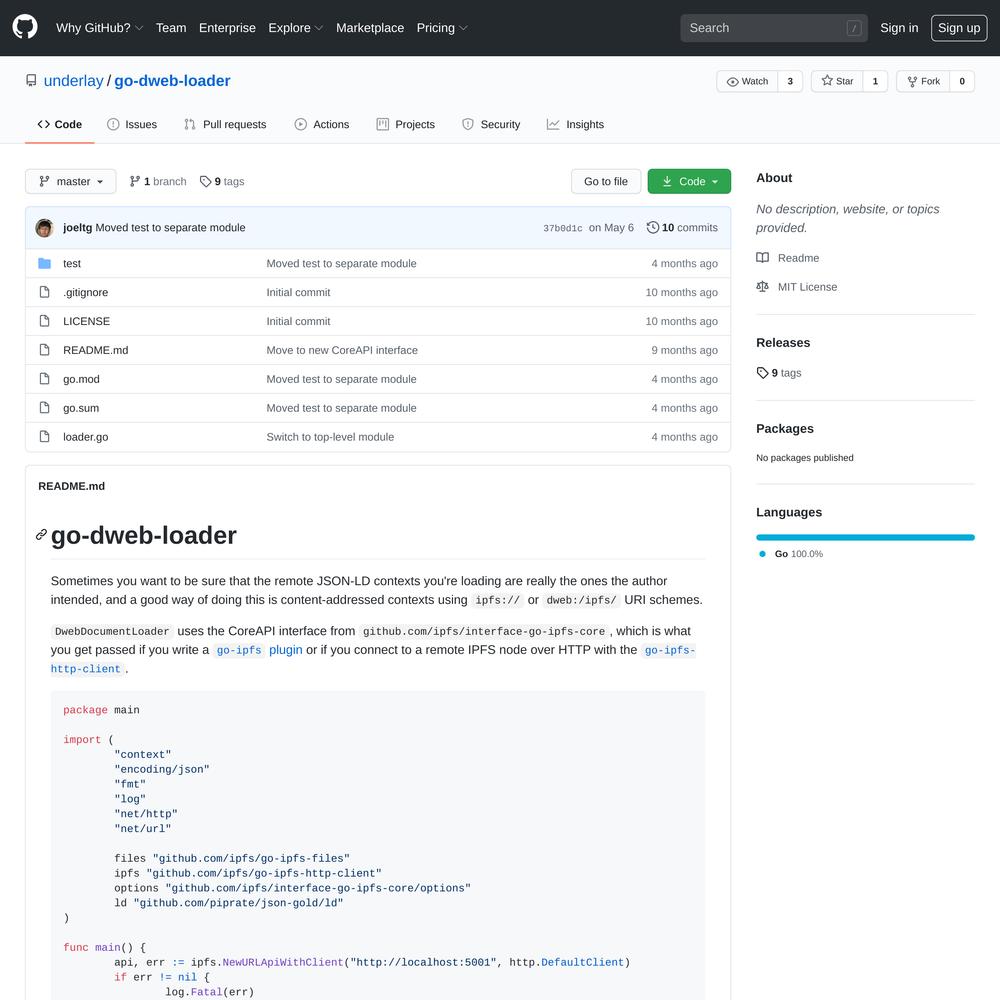
Task: Open the Marketplace nav item
Action: (x=370, y=28)
